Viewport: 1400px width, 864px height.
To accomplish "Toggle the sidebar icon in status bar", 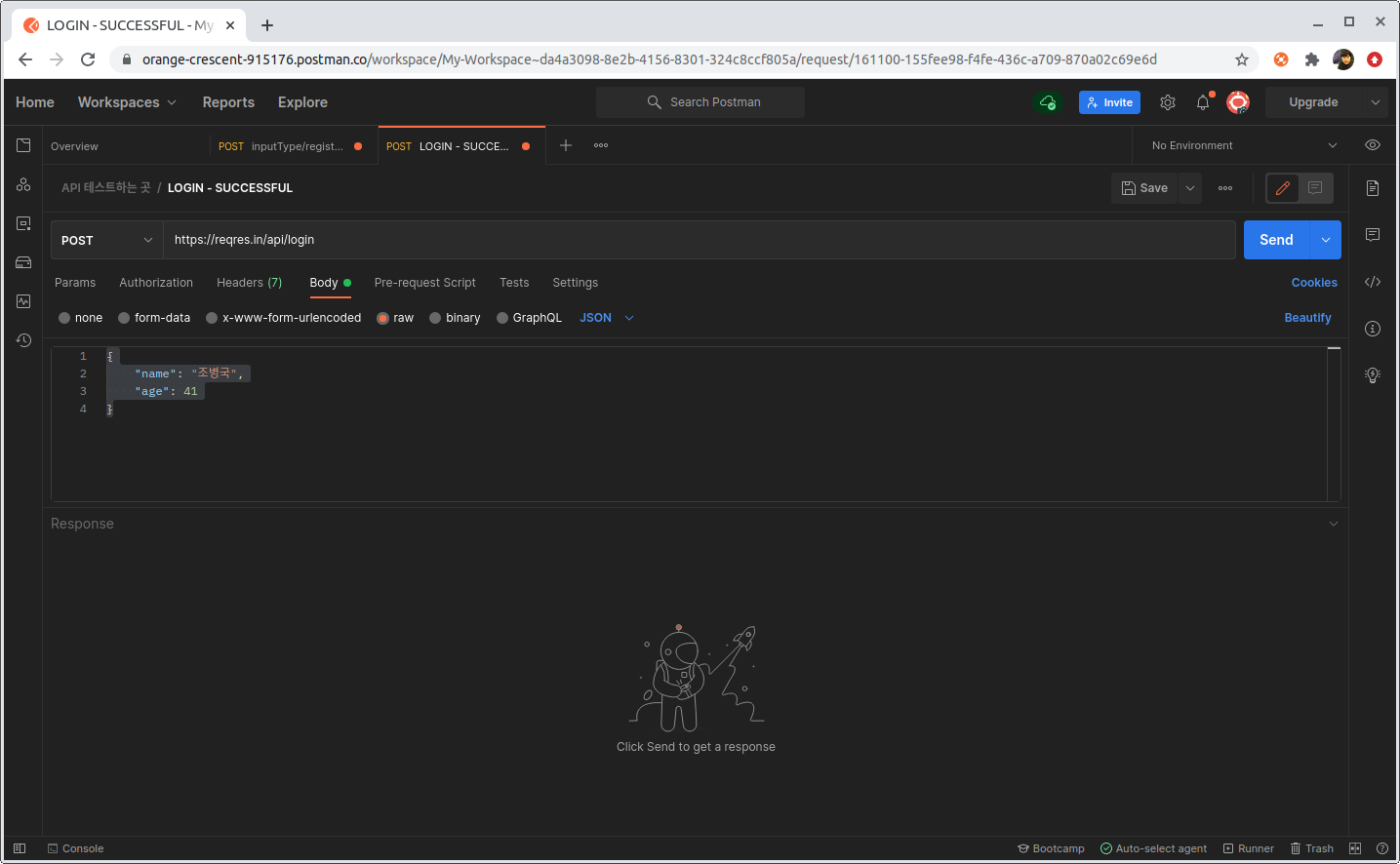I will click(20, 848).
